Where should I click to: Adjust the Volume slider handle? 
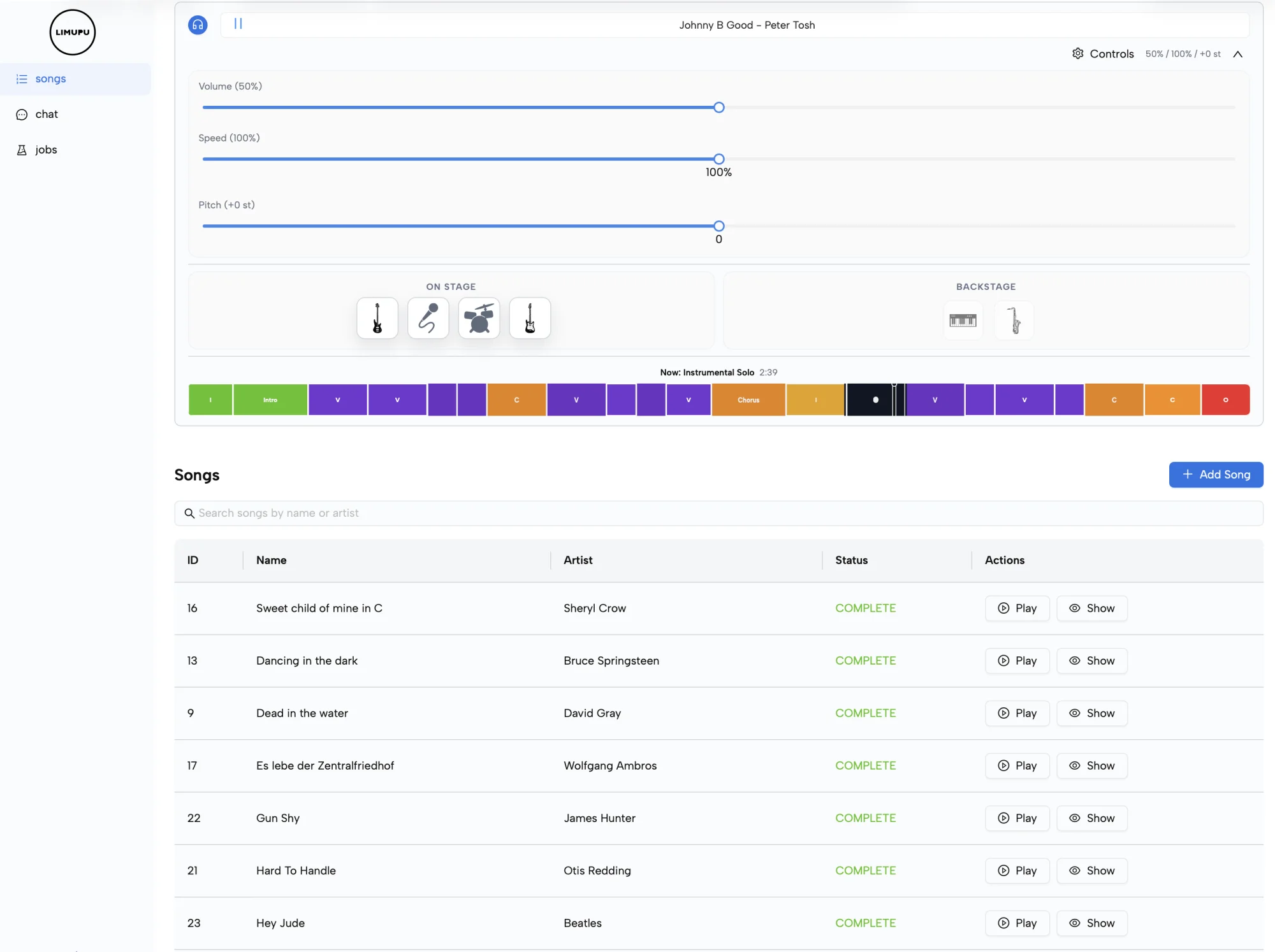718,108
